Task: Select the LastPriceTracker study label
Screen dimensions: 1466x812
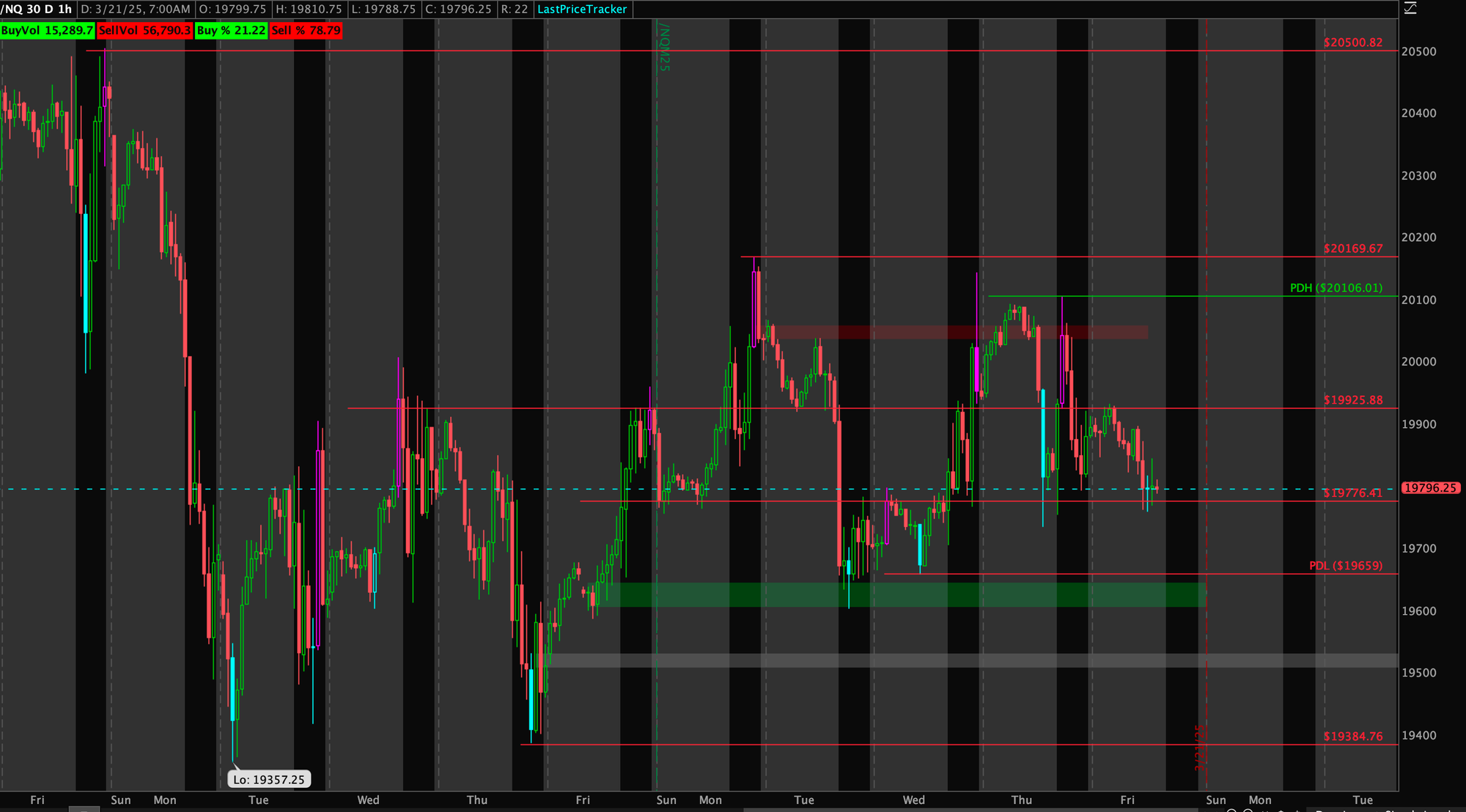Action: [582, 10]
